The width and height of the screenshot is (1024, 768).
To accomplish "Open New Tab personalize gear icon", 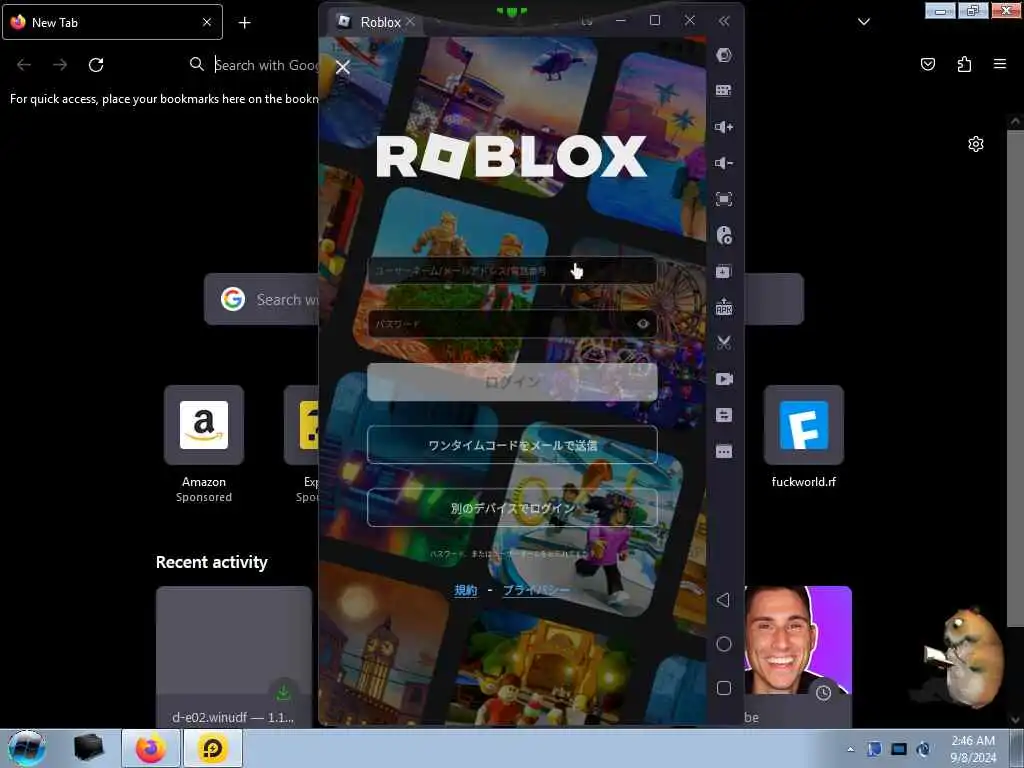I will pos(976,144).
